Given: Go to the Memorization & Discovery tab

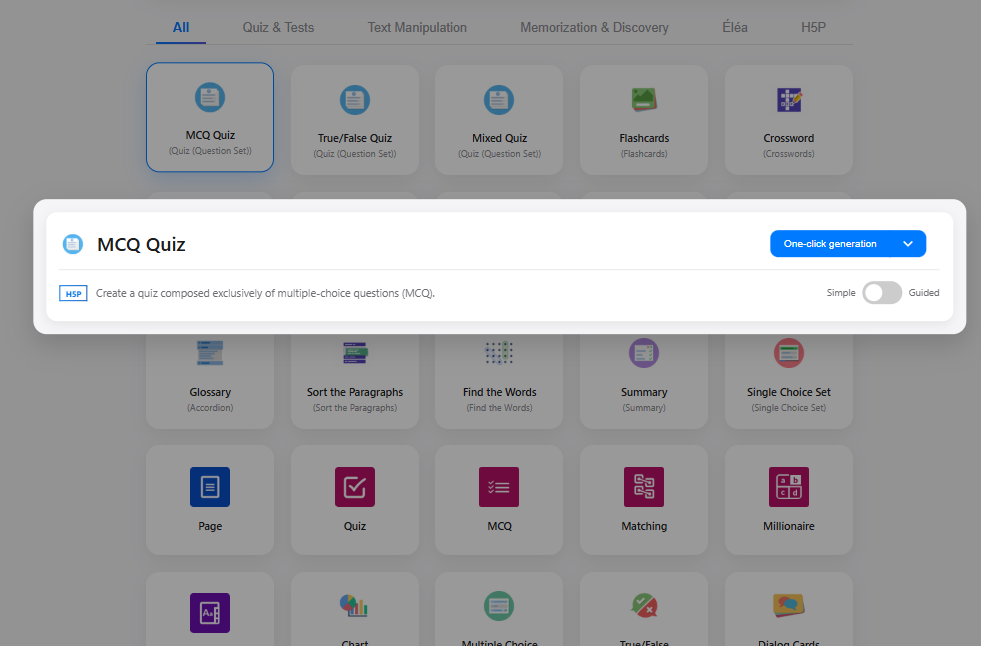Looking at the screenshot, I should click(x=594, y=28).
